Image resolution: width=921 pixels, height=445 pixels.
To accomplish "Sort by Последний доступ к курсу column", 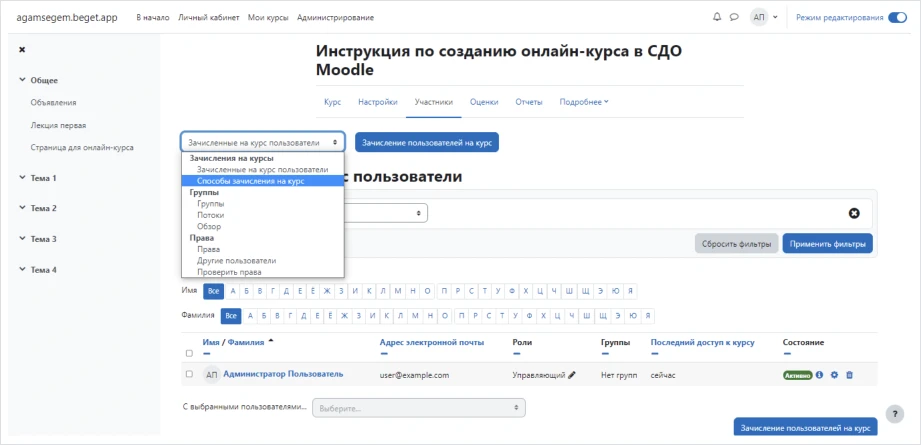I will tap(702, 342).
